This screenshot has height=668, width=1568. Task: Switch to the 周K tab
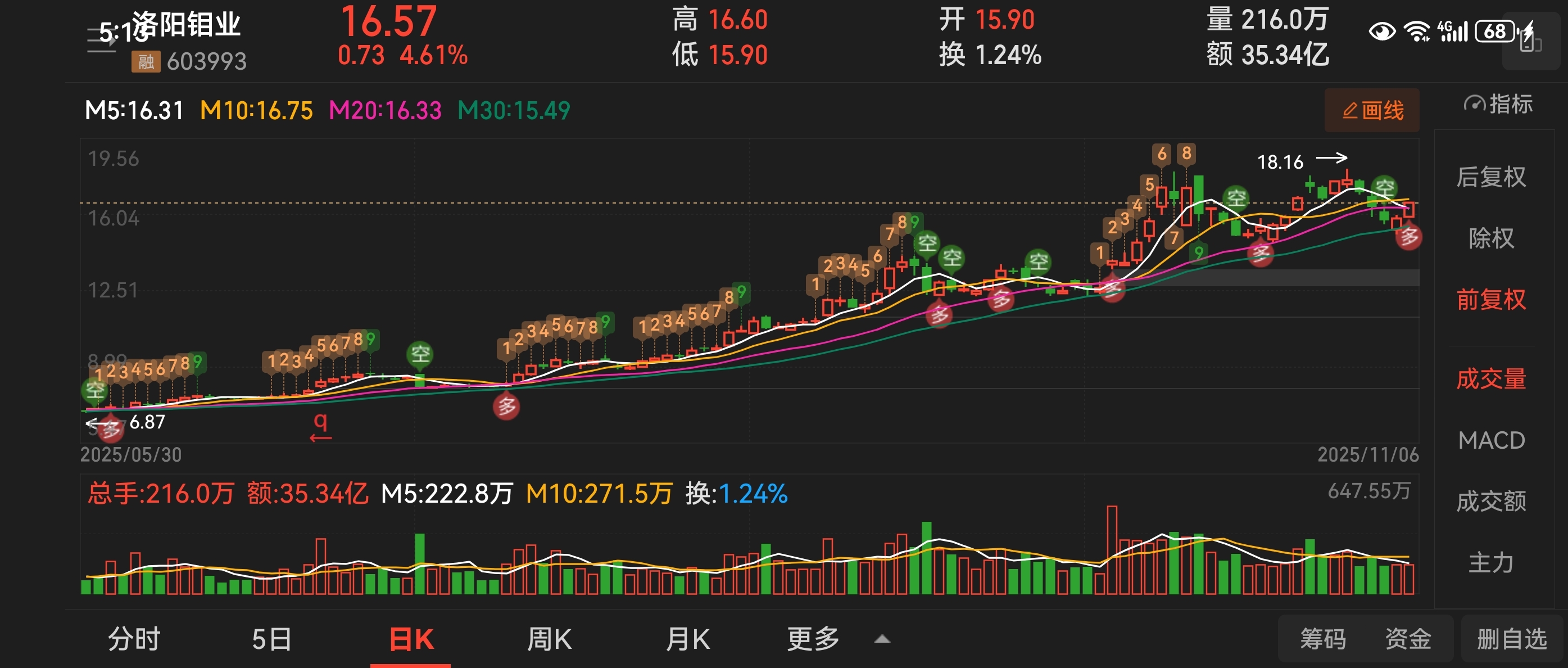(x=549, y=639)
